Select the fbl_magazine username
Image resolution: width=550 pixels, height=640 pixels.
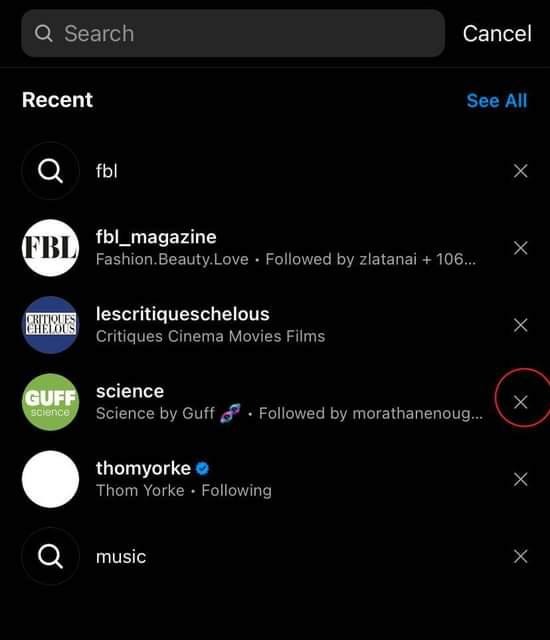[156, 237]
